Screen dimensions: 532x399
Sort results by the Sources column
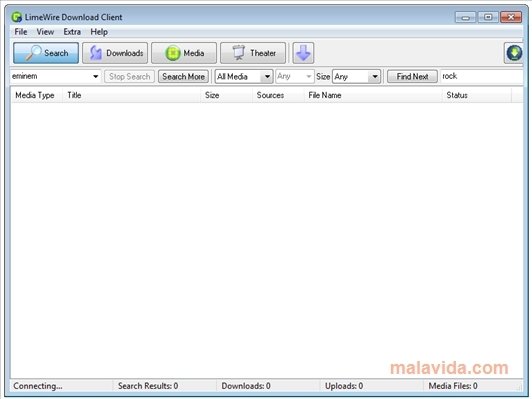[278, 95]
